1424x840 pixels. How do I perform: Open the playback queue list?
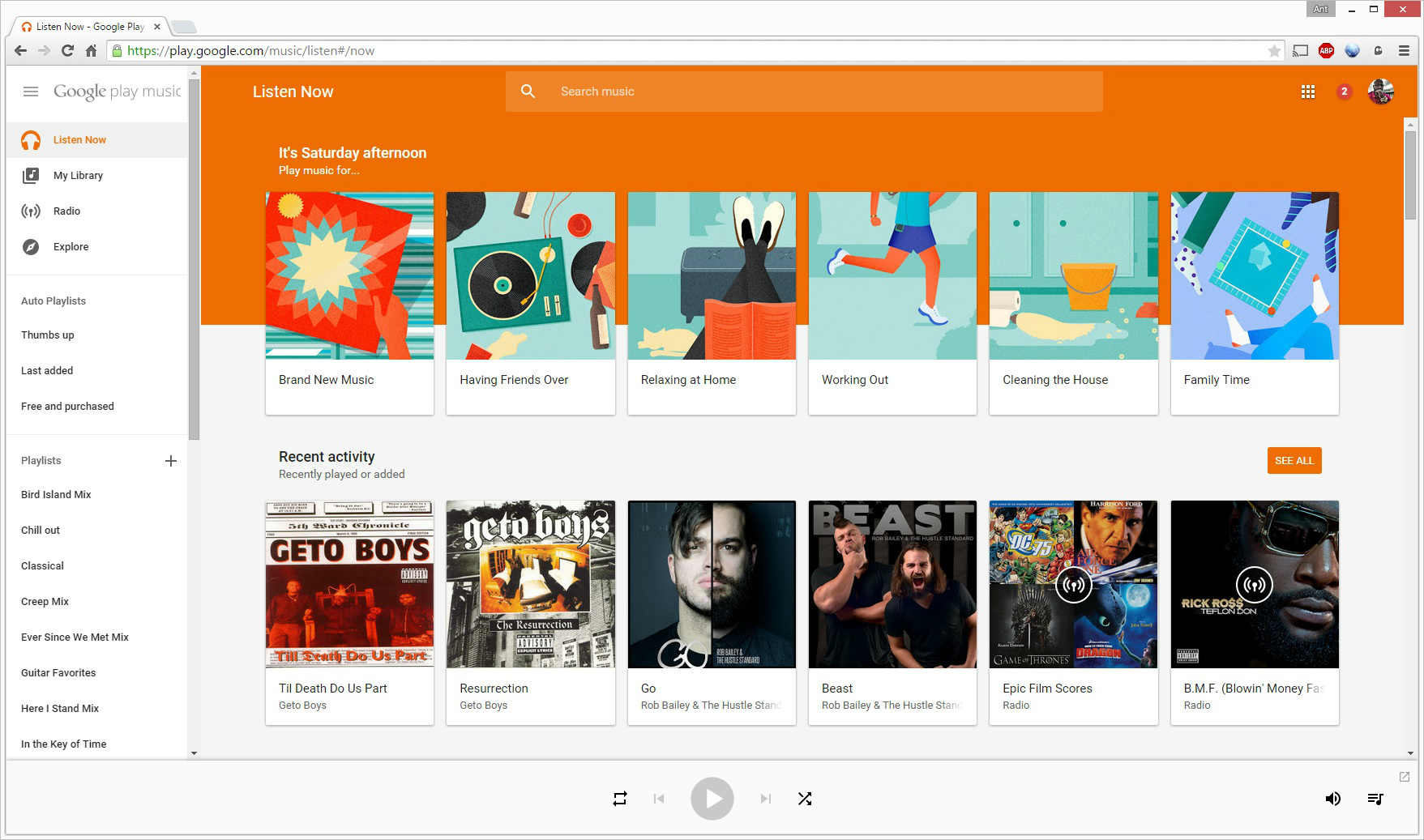[1375, 799]
